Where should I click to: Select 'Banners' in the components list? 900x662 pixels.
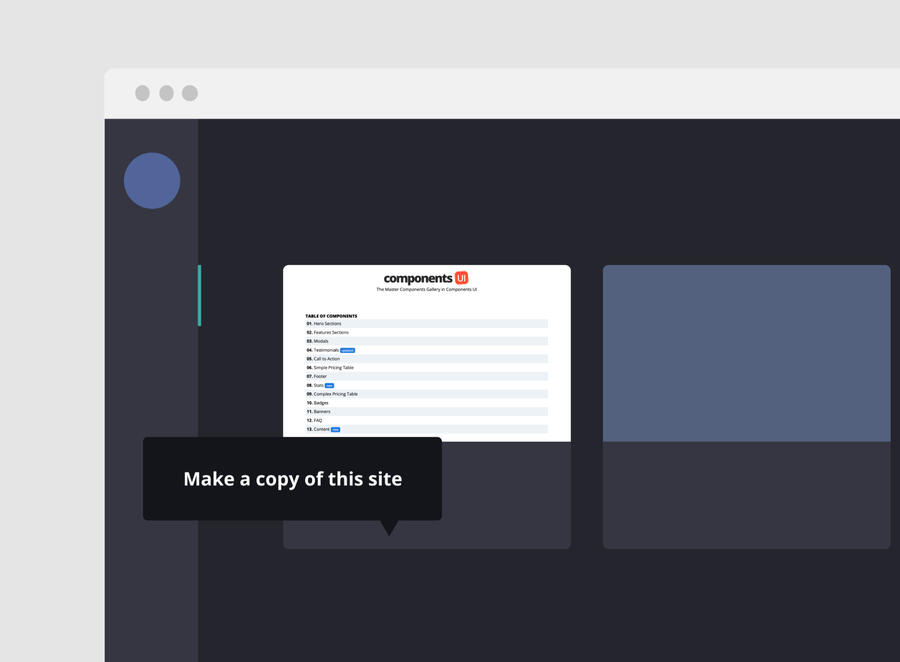(x=322, y=412)
